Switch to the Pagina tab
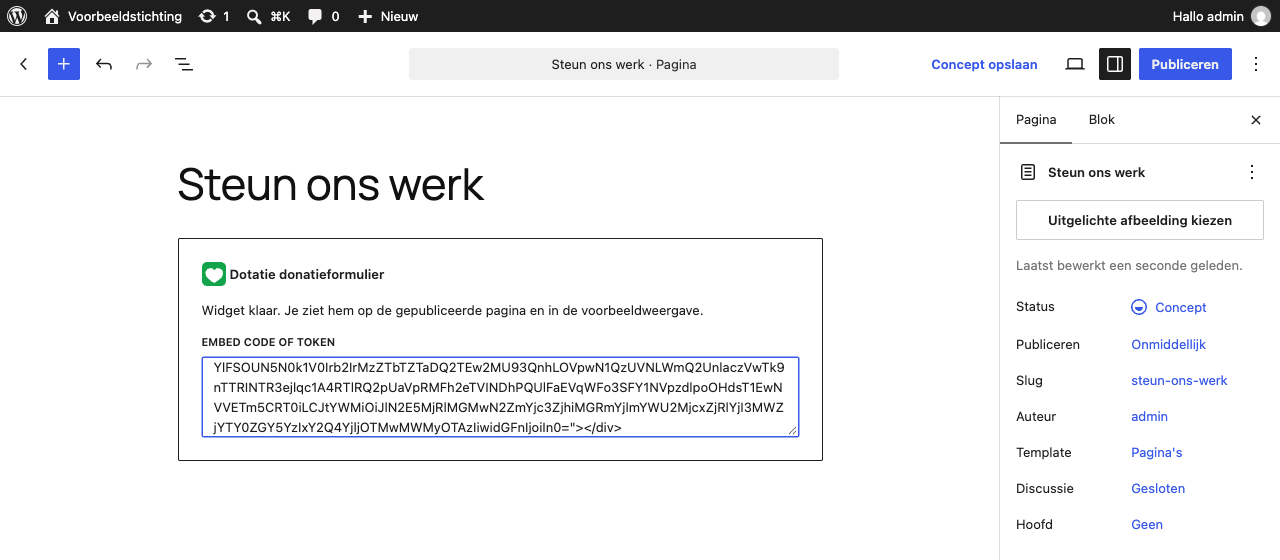The width and height of the screenshot is (1280, 560). [1036, 120]
